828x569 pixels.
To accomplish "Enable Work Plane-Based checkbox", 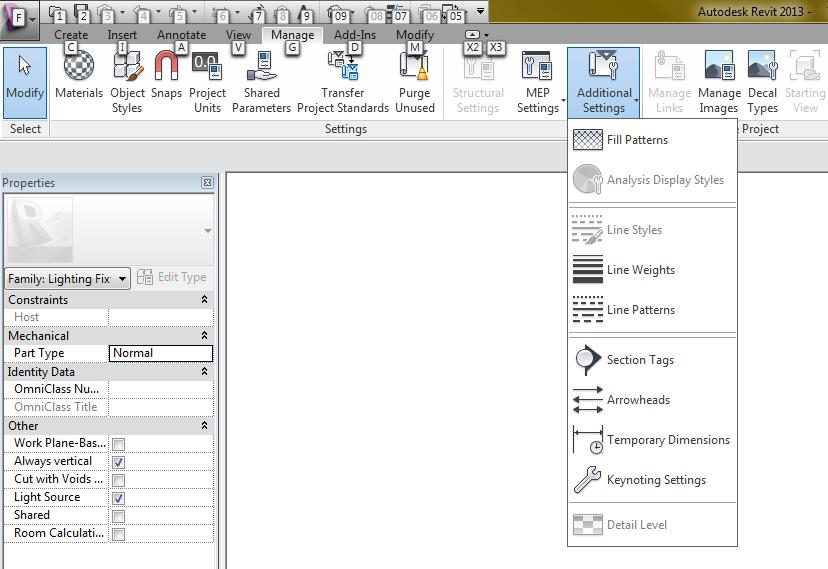I will [119, 444].
